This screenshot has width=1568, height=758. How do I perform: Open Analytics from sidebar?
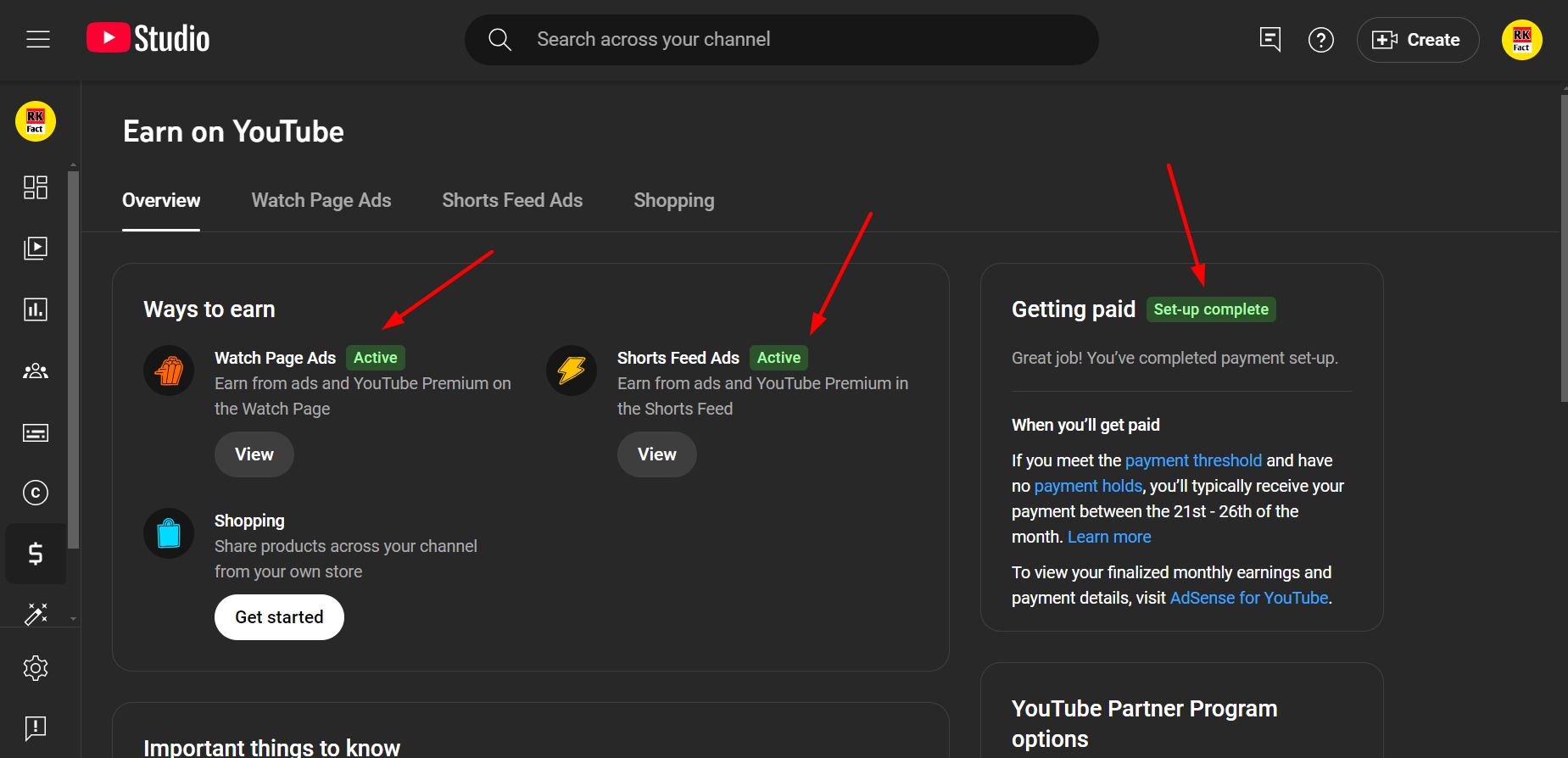click(36, 309)
